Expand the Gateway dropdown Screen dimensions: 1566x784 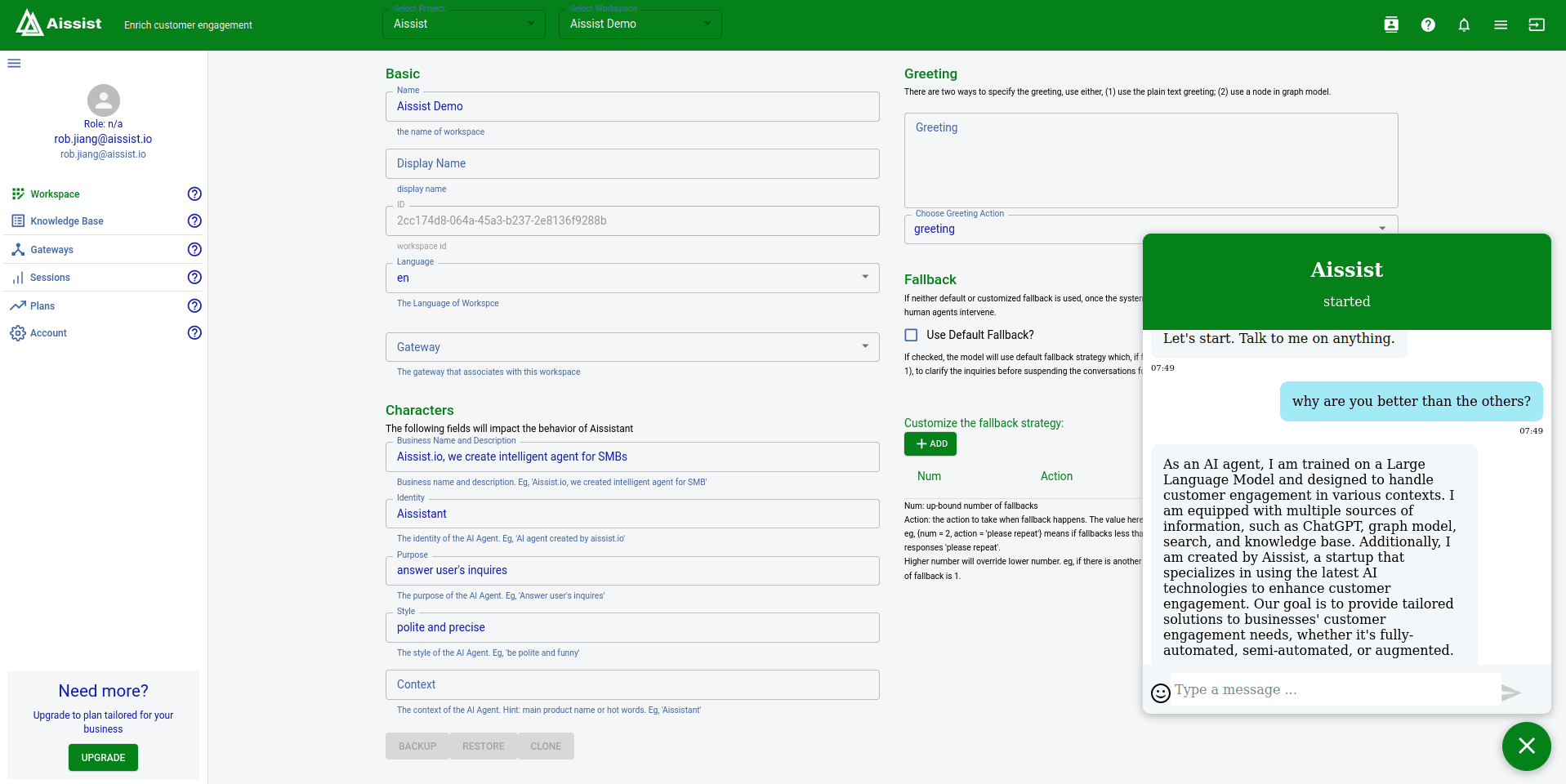pos(632,347)
